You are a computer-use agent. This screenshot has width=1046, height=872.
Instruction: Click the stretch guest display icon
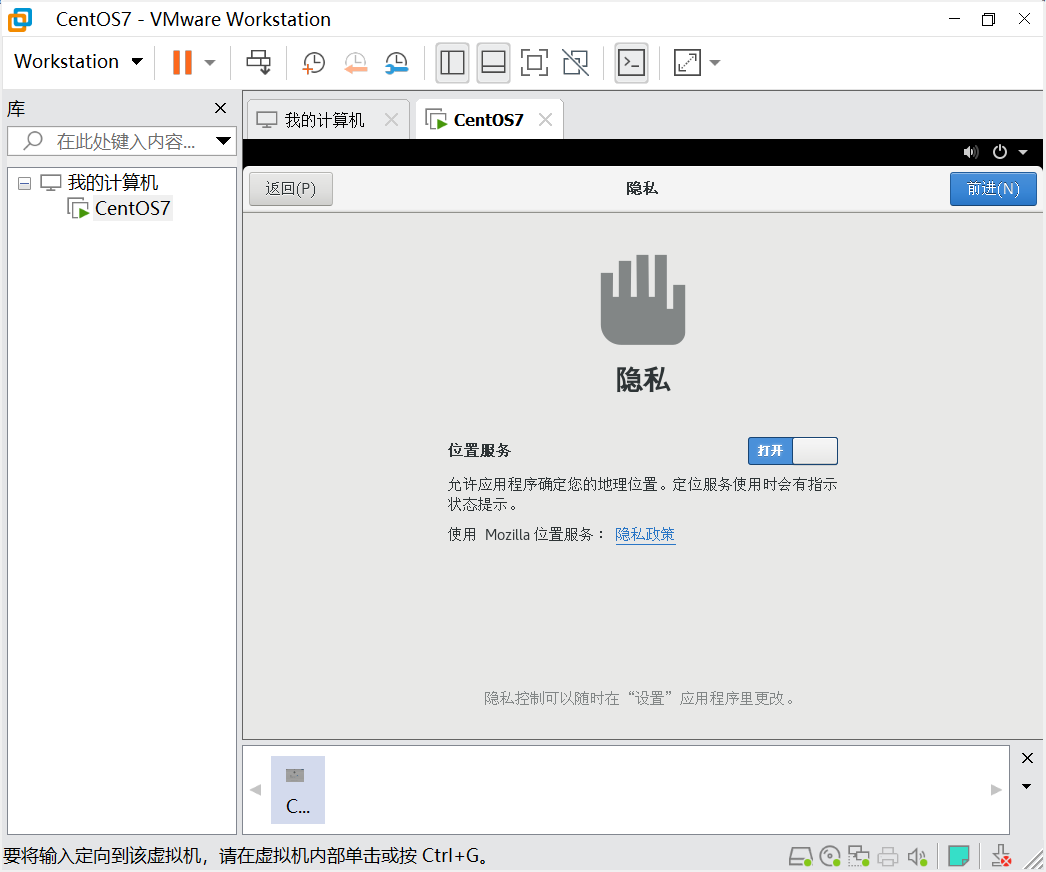tap(687, 63)
